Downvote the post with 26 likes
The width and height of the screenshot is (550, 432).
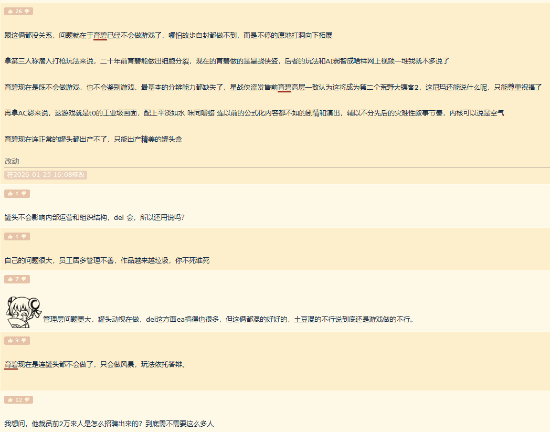(27, 11)
